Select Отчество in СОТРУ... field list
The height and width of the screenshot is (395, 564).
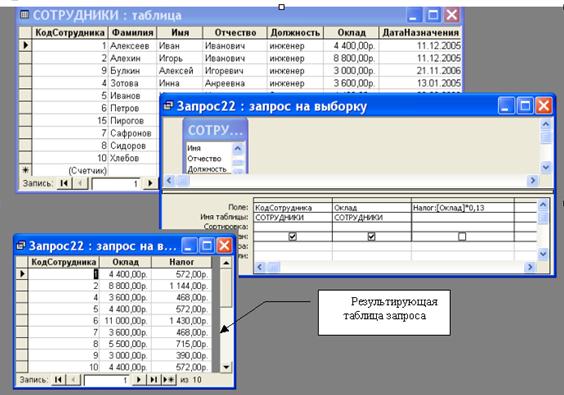click(204, 159)
